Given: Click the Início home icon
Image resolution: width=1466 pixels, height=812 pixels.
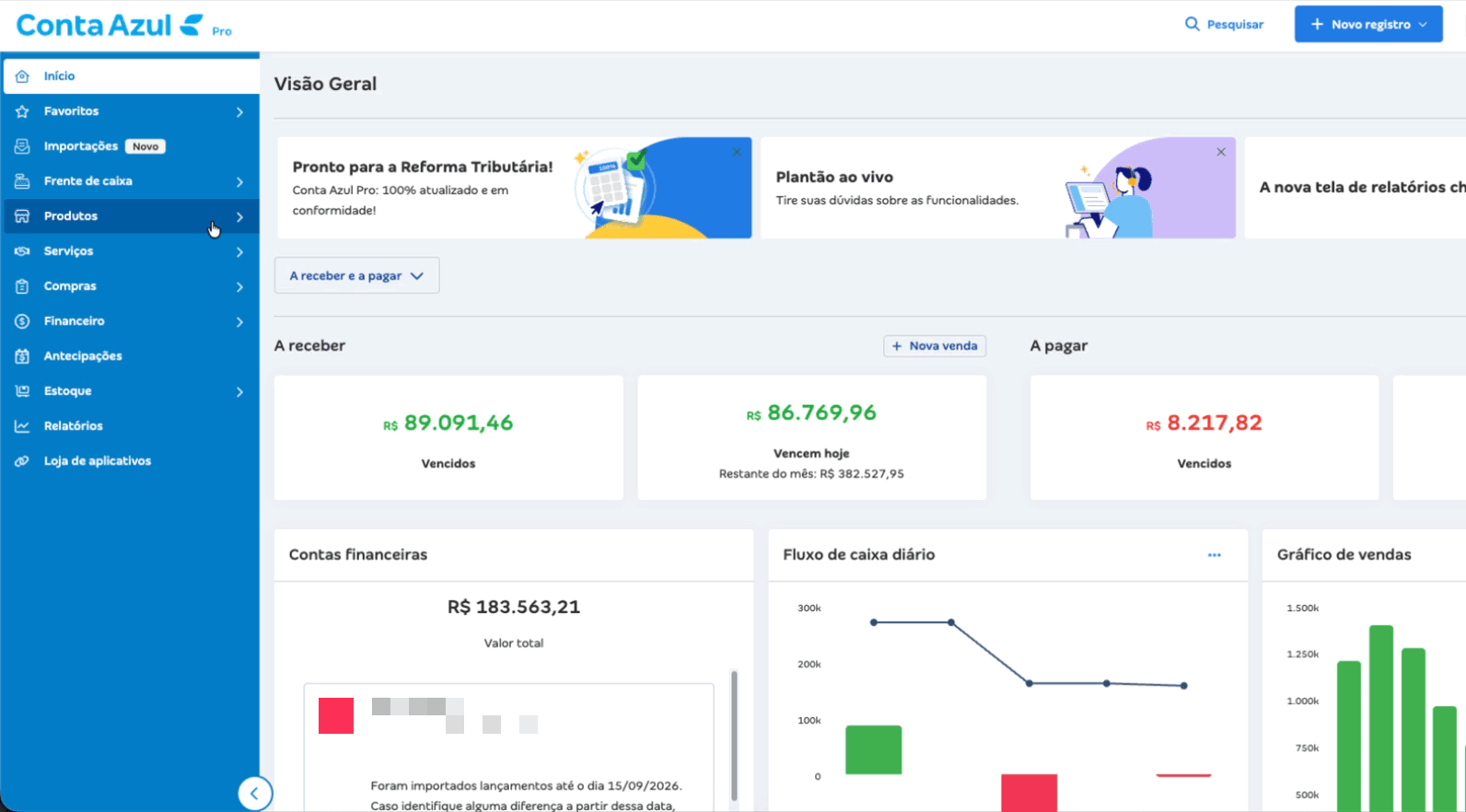Looking at the screenshot, I should (x=22, y=76).
